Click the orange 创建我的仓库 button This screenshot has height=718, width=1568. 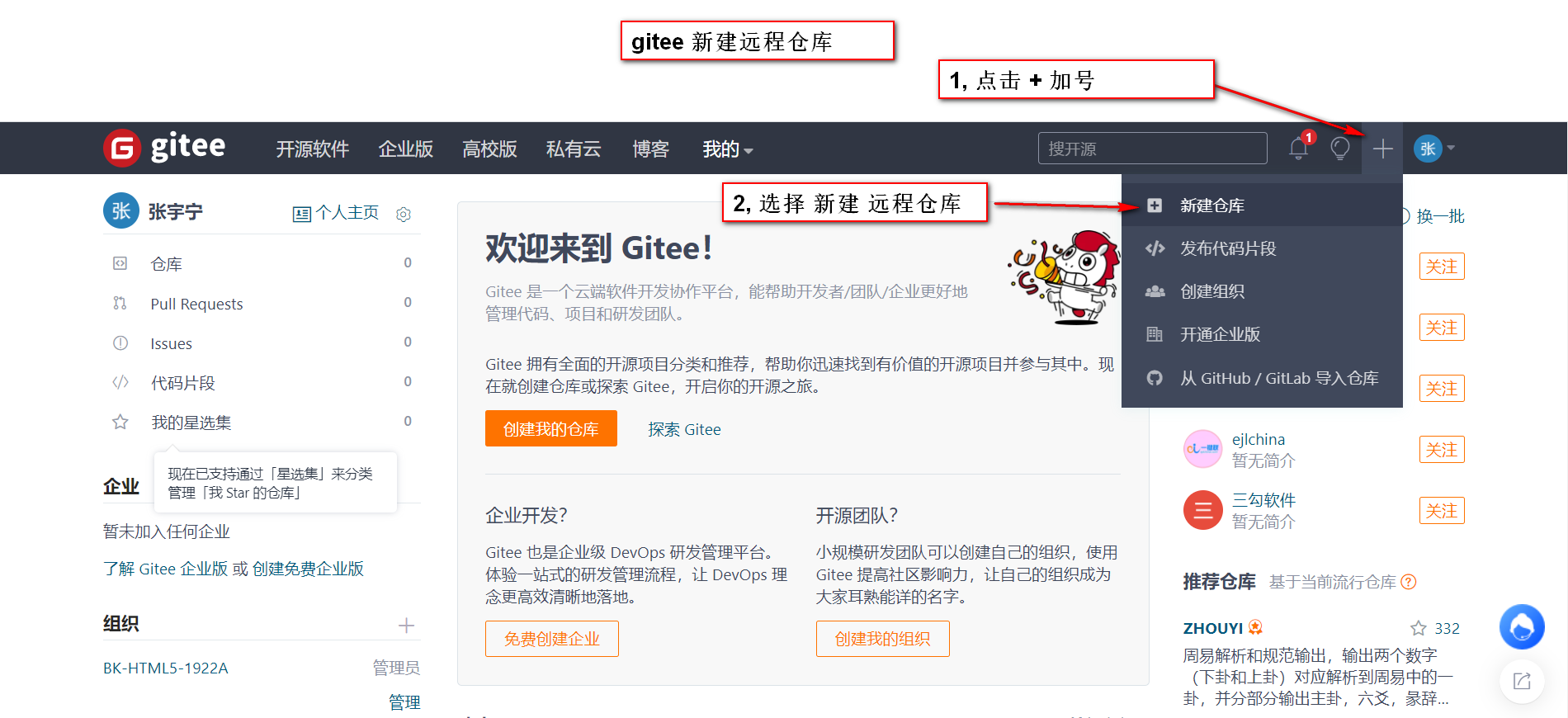tap(551, 428)
